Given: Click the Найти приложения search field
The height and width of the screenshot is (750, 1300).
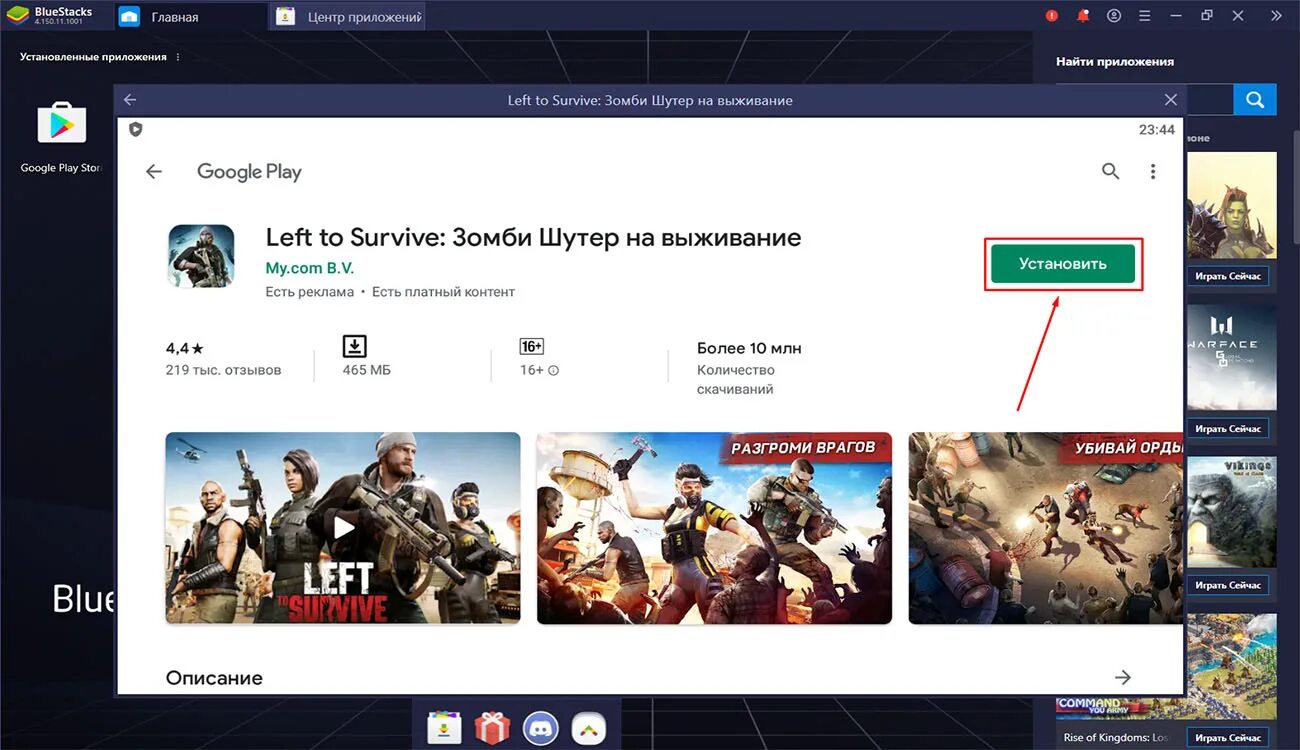Looking at the screenshot, I should [x=1208, y=100].
